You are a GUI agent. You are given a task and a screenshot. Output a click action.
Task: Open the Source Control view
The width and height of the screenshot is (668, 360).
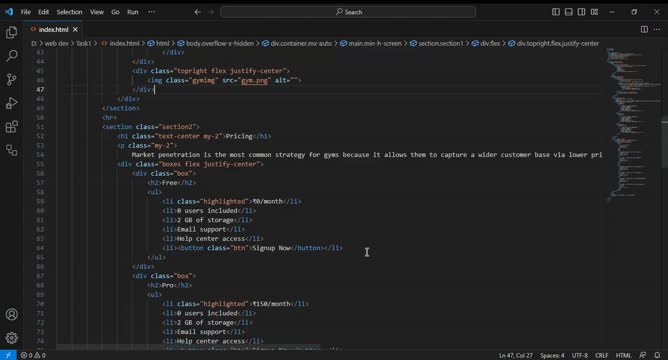click(x=12, y=79)
